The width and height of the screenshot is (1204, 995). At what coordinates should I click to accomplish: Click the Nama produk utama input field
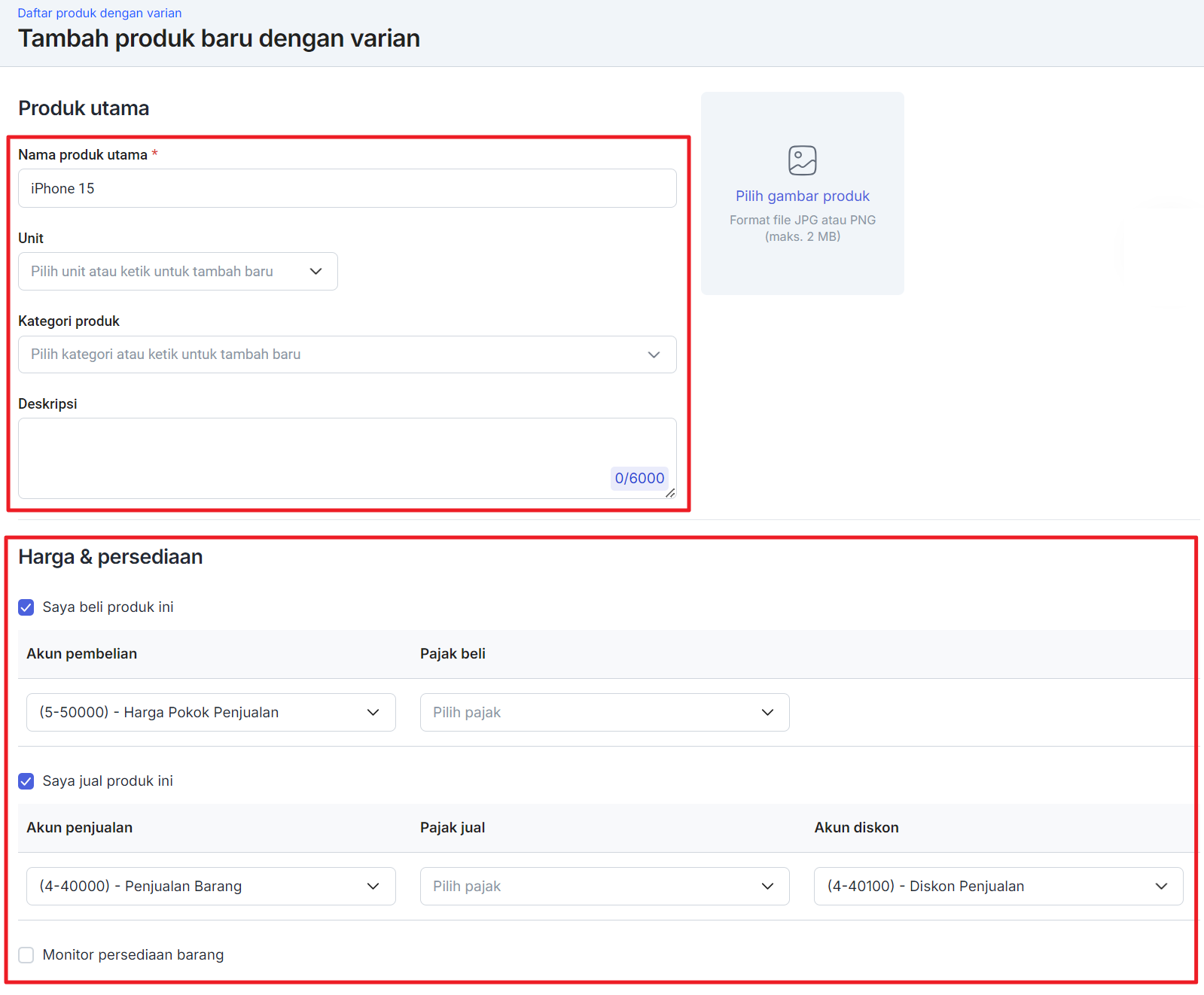[x=346, y=188]
